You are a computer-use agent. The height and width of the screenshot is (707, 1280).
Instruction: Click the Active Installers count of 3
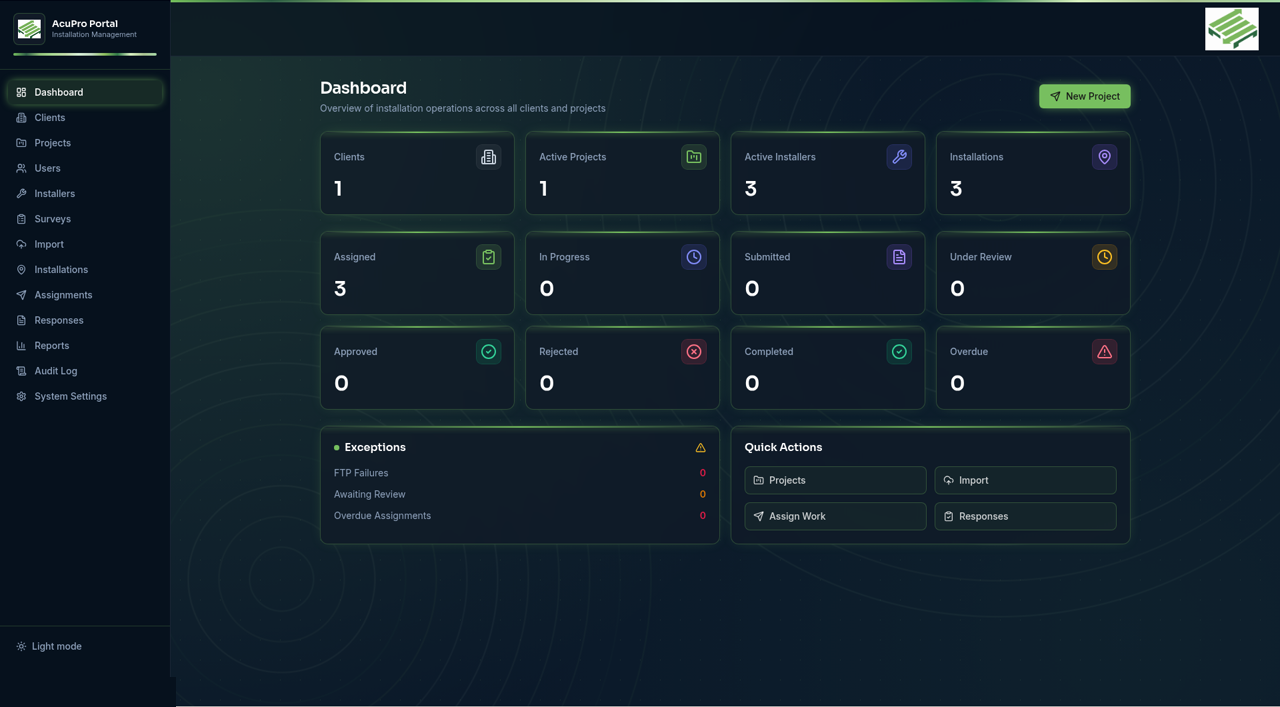751,188
